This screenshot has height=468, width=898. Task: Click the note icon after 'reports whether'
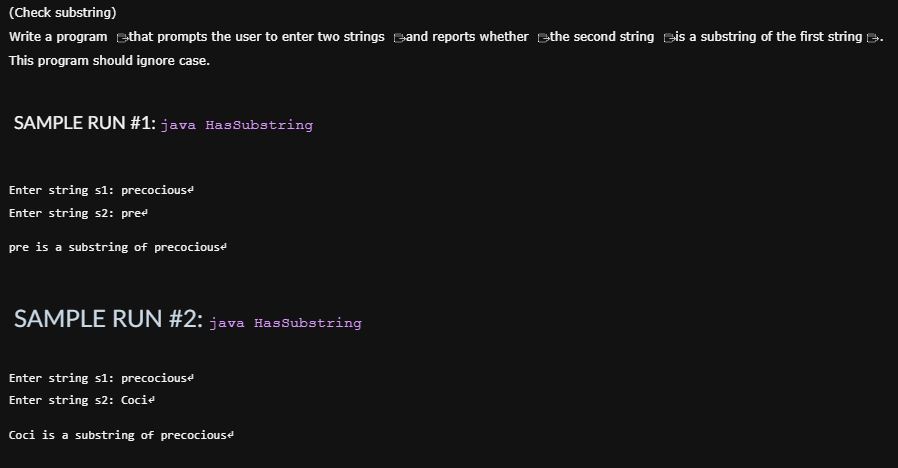pyautogui.click(x=543, y=38)
